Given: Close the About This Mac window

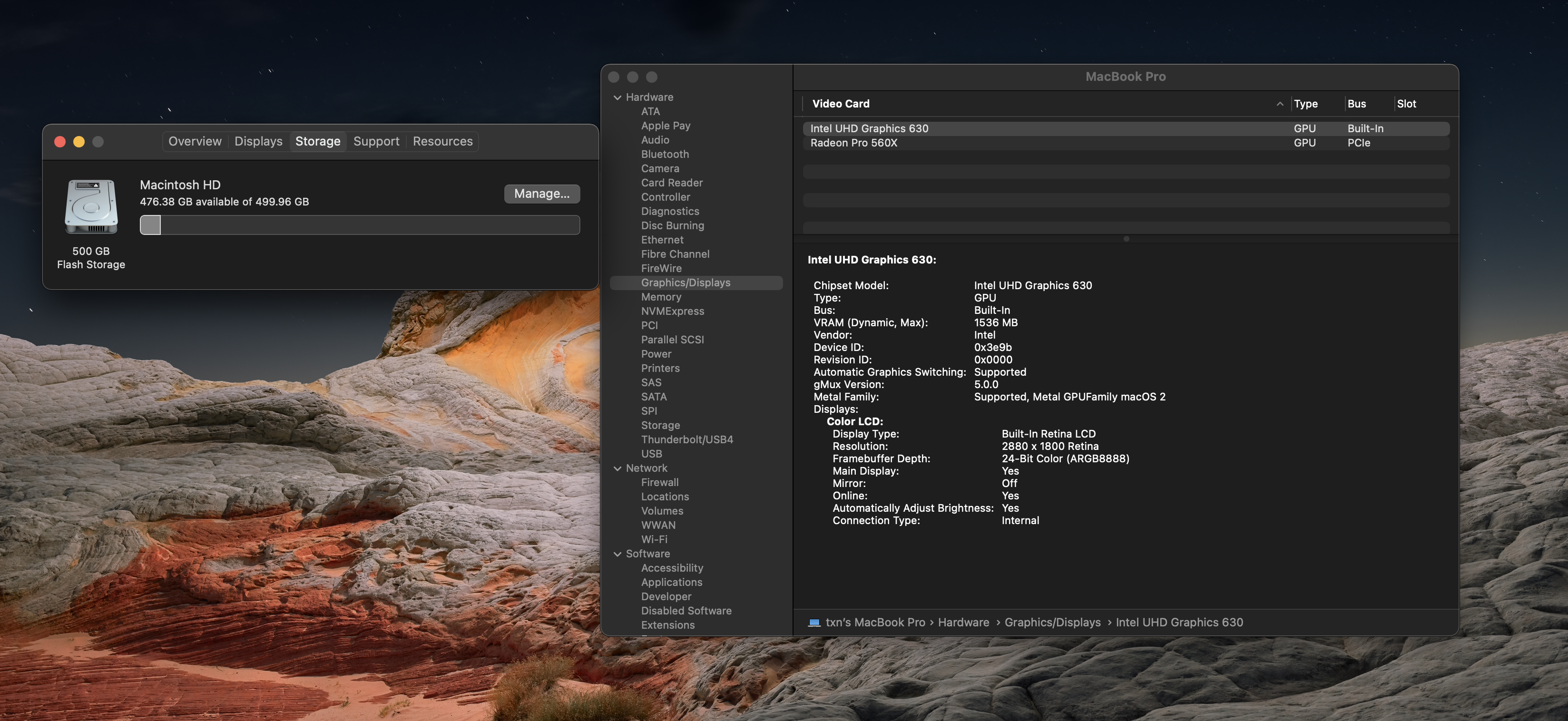Looking at the screenshot, I should 59,142.
